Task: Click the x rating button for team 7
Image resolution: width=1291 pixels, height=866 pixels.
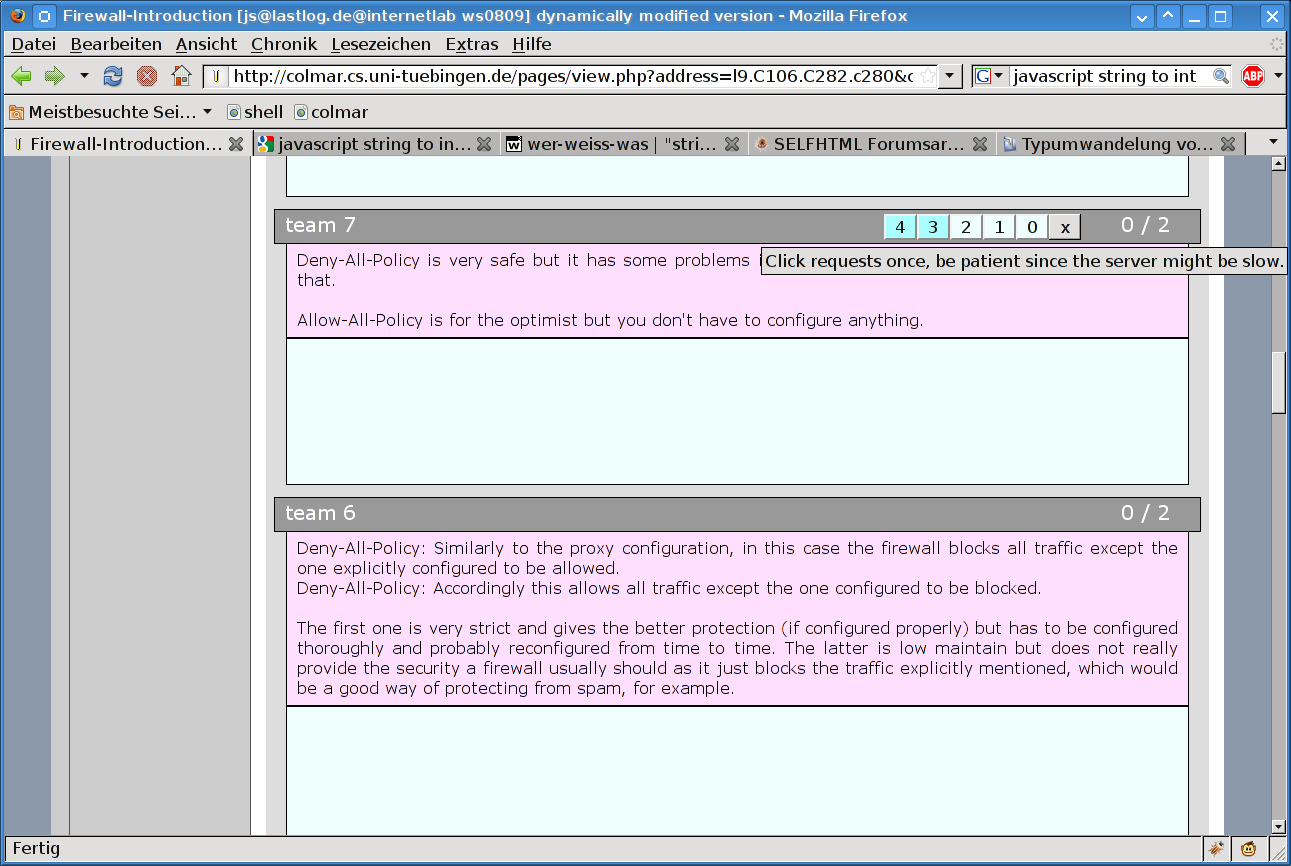Action: 1065,227
